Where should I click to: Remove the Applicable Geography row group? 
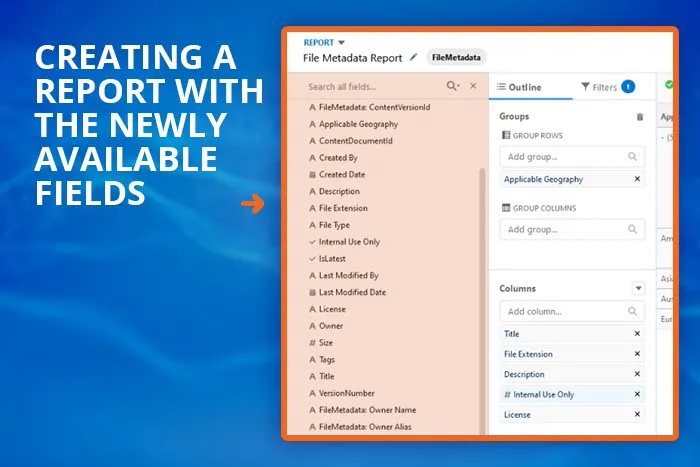pos(638,179)
